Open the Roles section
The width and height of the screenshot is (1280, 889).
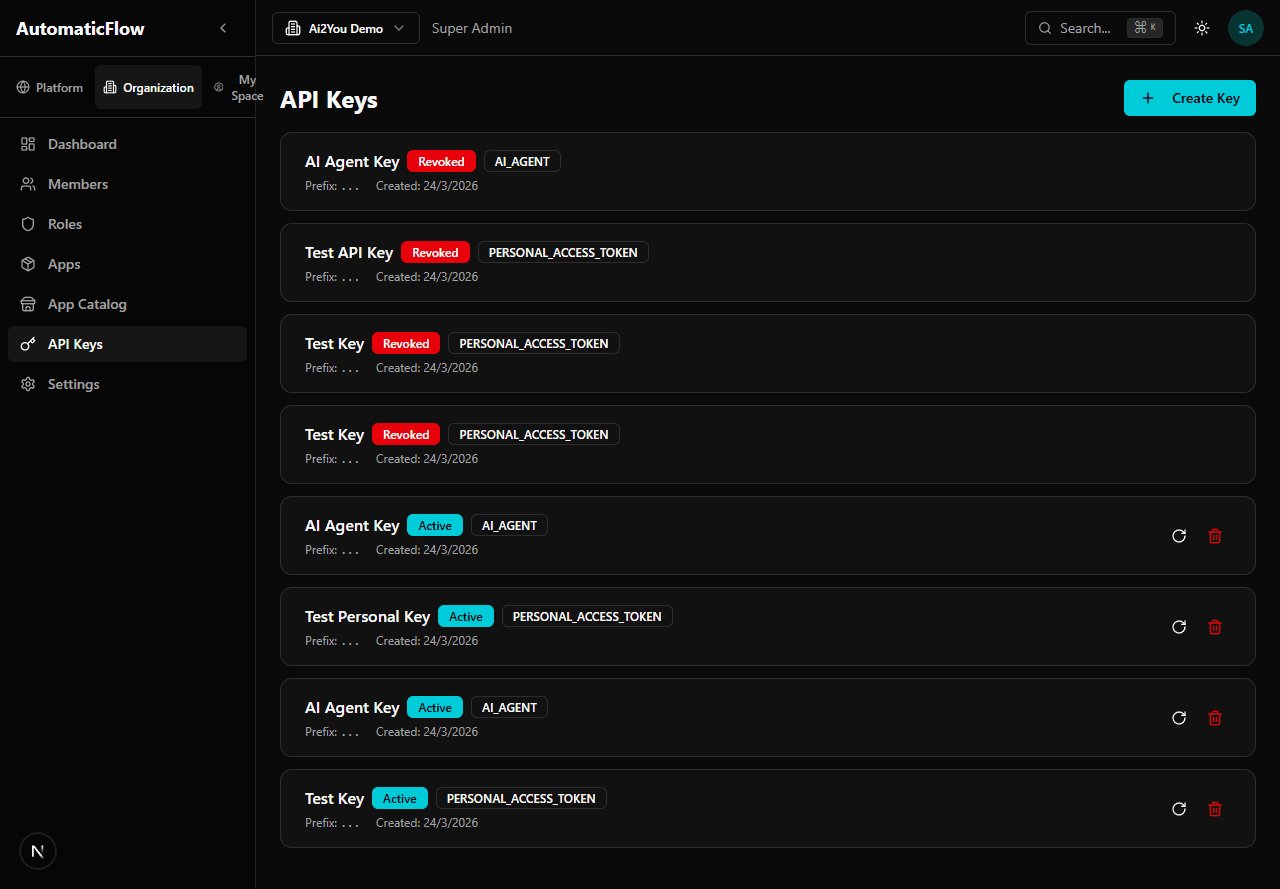coord(66,224)
